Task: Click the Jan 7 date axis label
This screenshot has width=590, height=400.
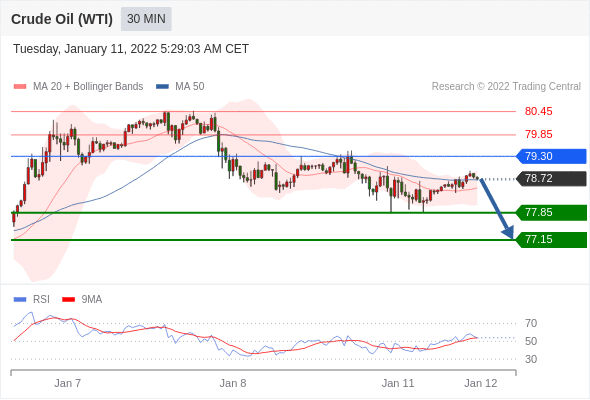Action: (x=67, y=383)
